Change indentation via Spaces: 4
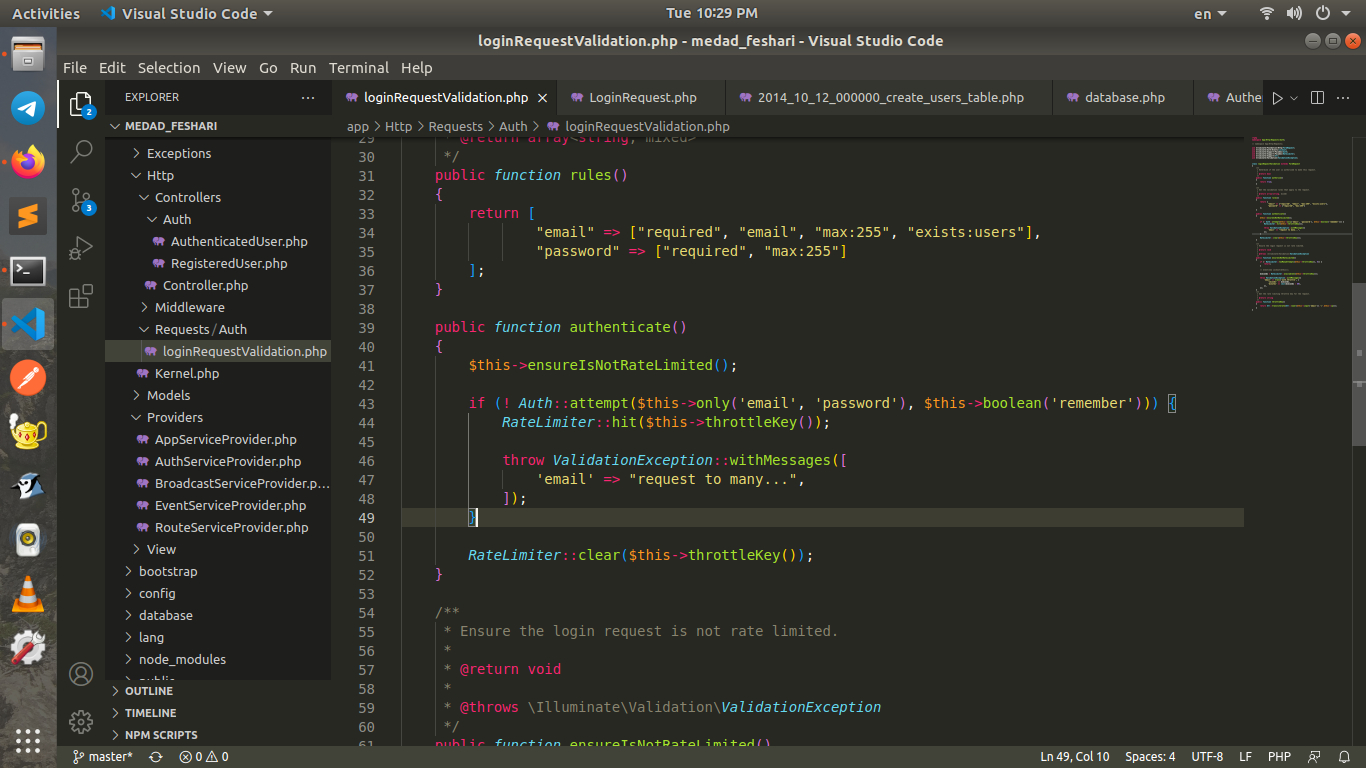The height and width of the screenshot is (768, 1366). (x=1150, y=757)
